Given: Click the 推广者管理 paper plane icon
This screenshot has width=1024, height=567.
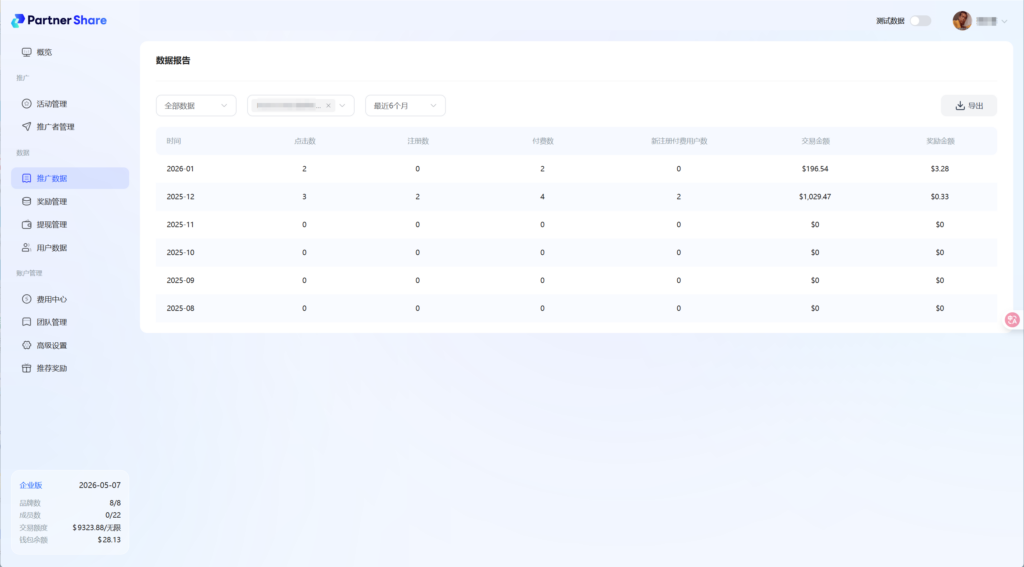Looking at the screenshot, I should 27,127.
